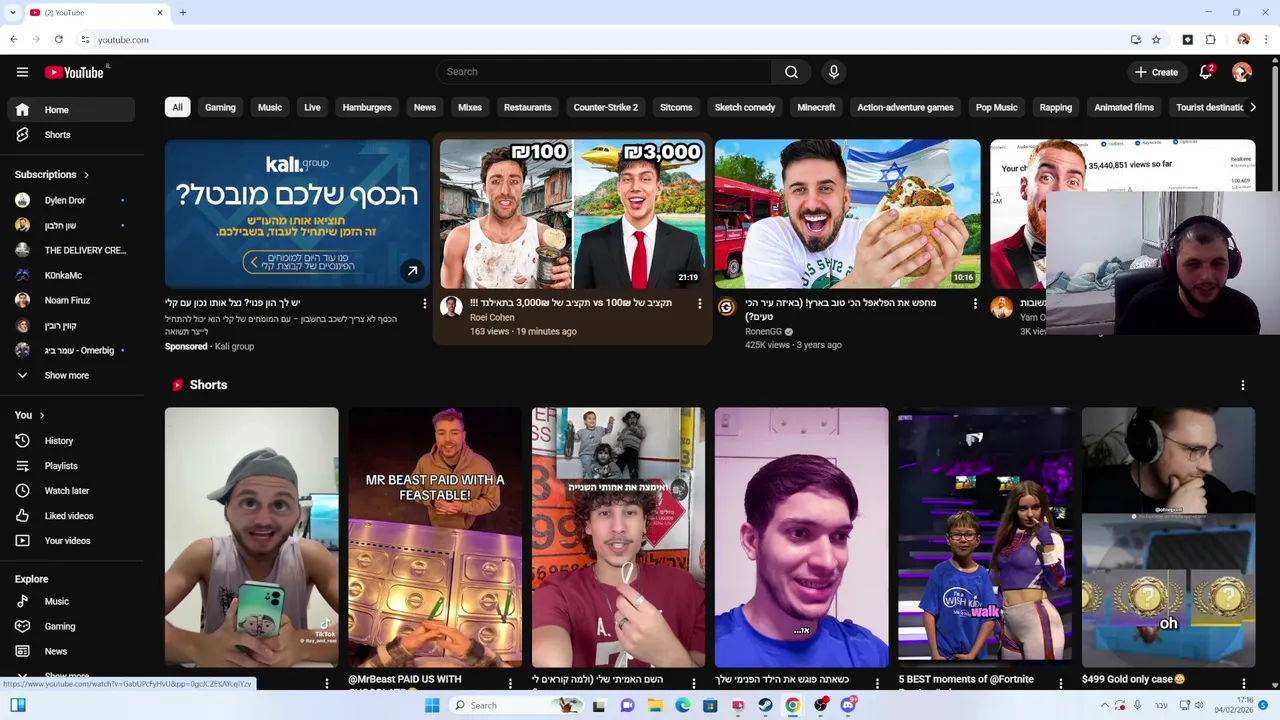Open Playlists in the sidebar
The height and width of the screenshot is (720, 1280).
70,466
